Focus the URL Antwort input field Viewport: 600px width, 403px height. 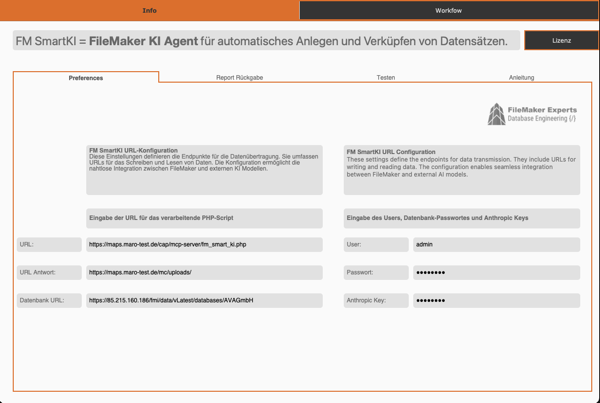(204, 272)
